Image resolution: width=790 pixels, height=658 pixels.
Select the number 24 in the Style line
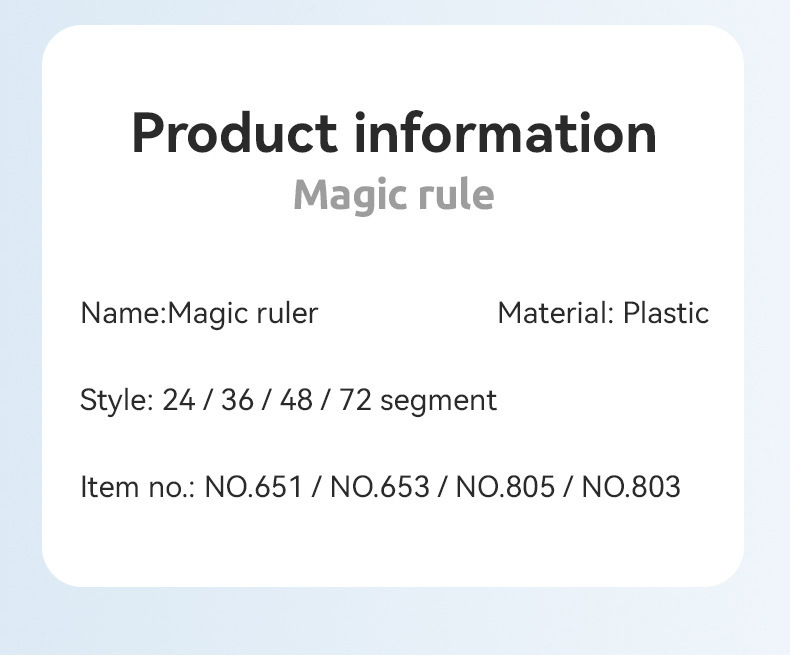tap(179, 401)
